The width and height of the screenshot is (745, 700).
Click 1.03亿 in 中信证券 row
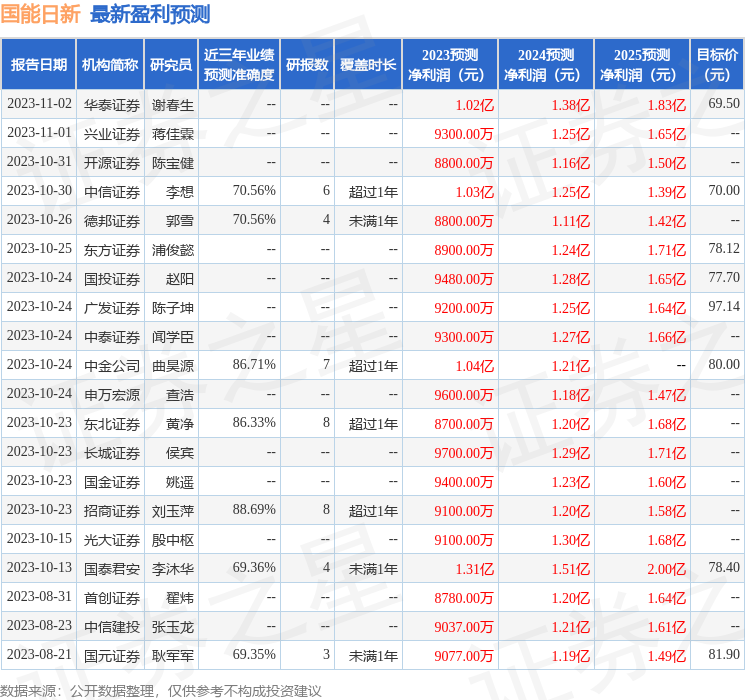475,192
